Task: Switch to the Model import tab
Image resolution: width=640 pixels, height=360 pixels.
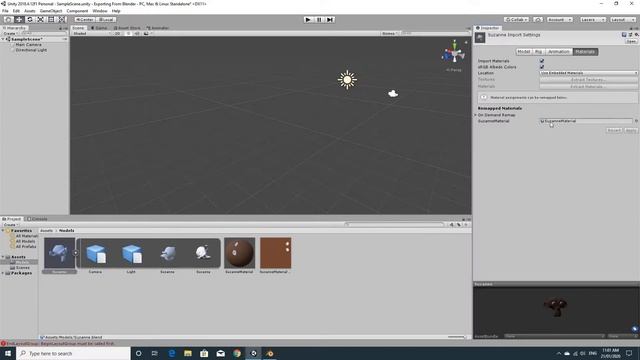Action: (x=524, y=52)
